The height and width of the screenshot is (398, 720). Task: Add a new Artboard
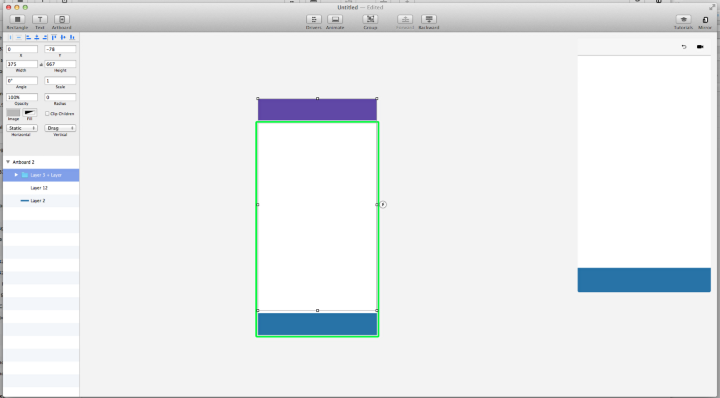(62, 19)
